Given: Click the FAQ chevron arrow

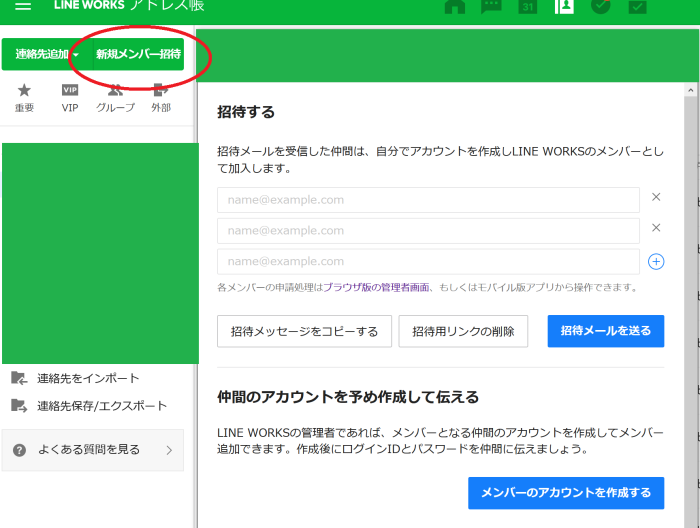Looking at the screenshot, I should pyautogui.click(x=169, y=450).
